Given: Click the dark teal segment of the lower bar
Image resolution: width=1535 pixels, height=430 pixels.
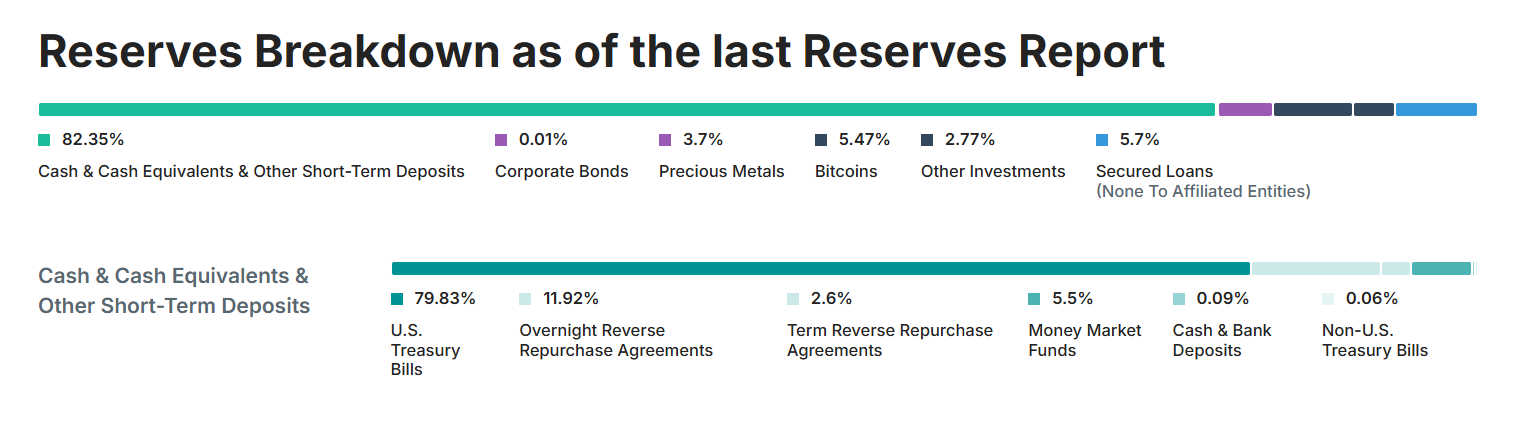Looking at the screenshot, I should click(x=820, y=268).
